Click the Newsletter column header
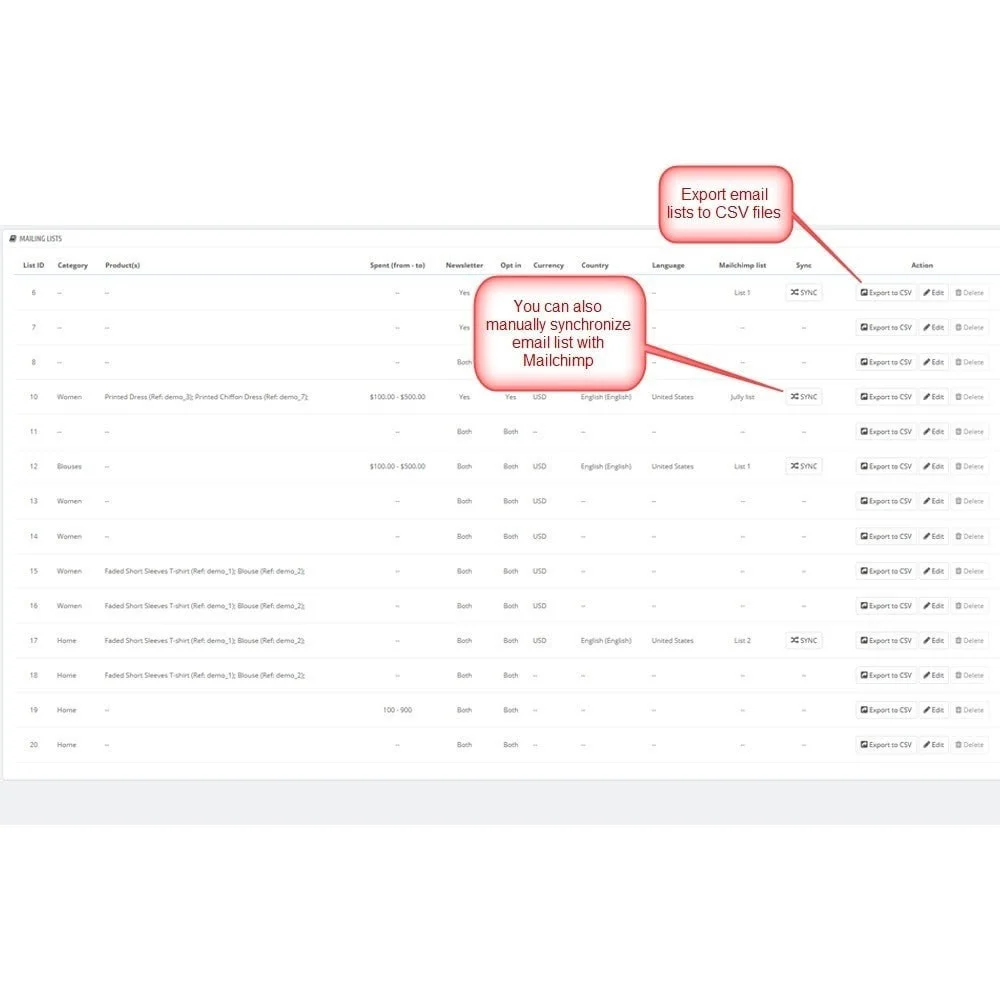1000x1000 pixels. tap(464, 265)
